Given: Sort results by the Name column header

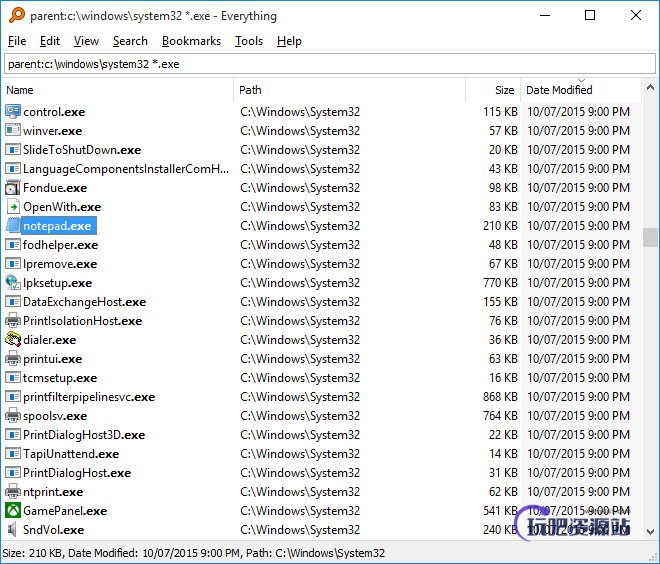Looking at the screenshot, I should pos(118,90).
